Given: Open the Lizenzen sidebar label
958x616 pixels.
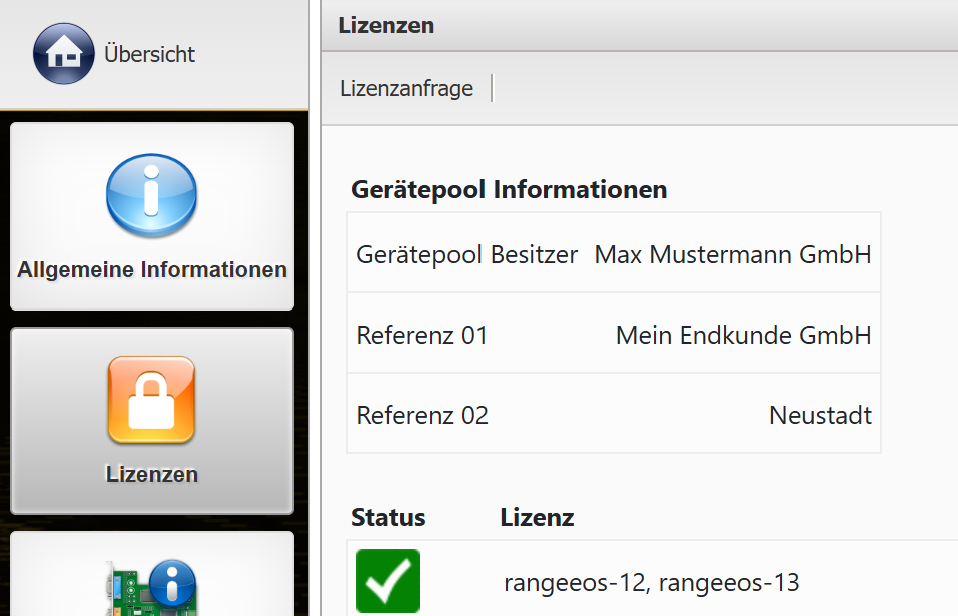Looking at the screenshot, I should [x=152, y=474].
